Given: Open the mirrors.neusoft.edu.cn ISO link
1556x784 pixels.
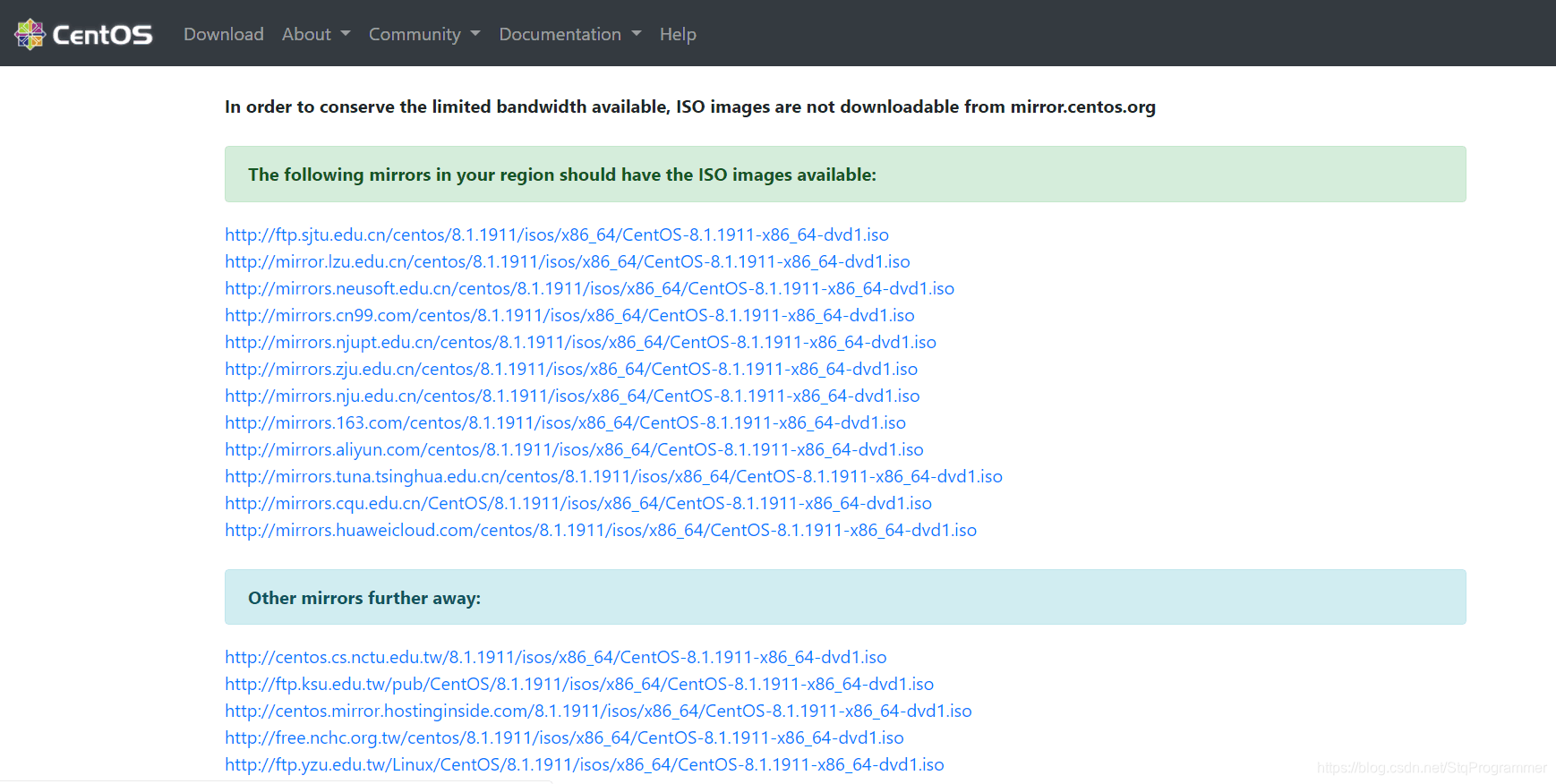Looking at the screenshot, I should click(x=589, y=288).
